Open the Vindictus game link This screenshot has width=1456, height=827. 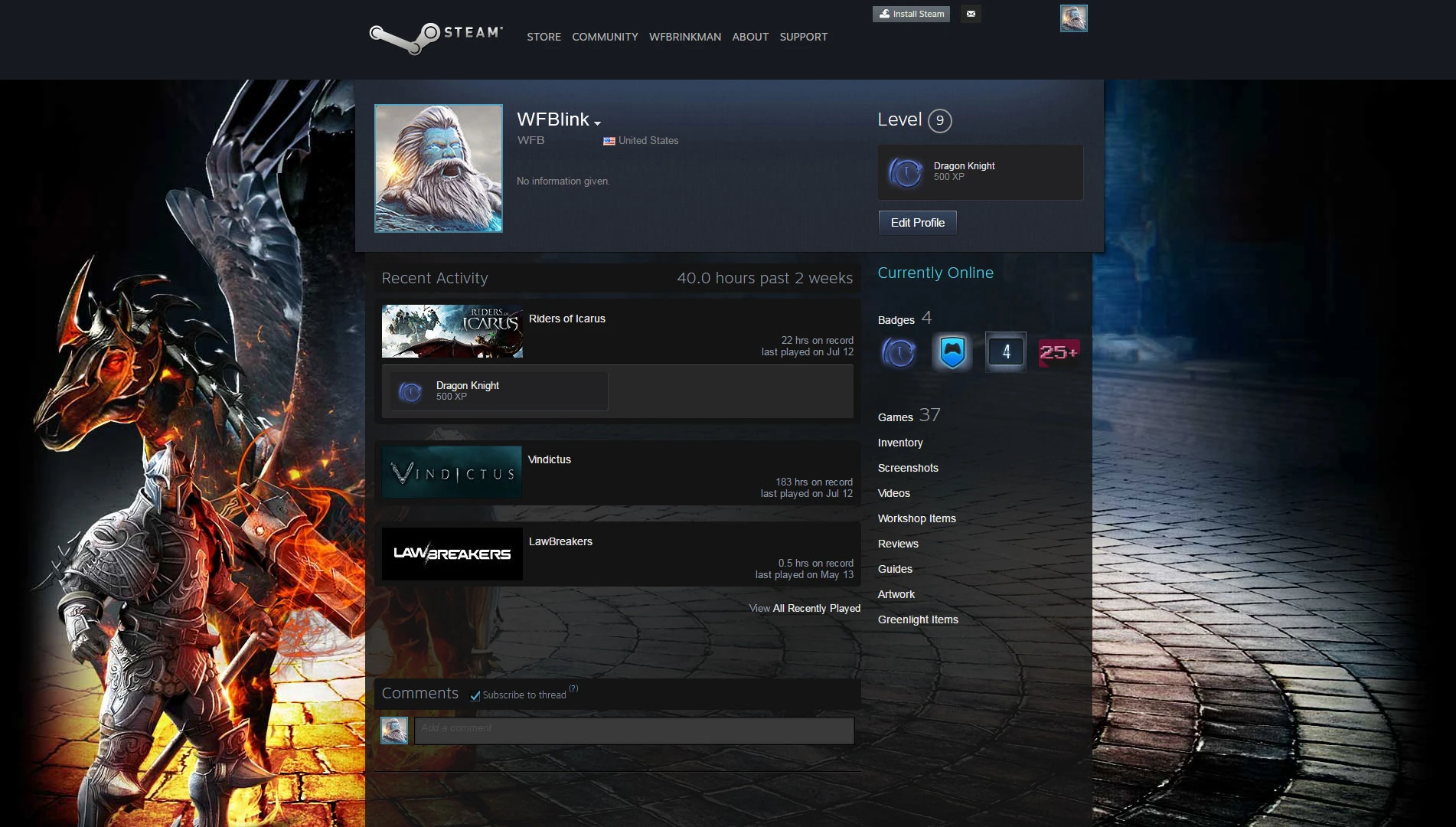point(550,459)
